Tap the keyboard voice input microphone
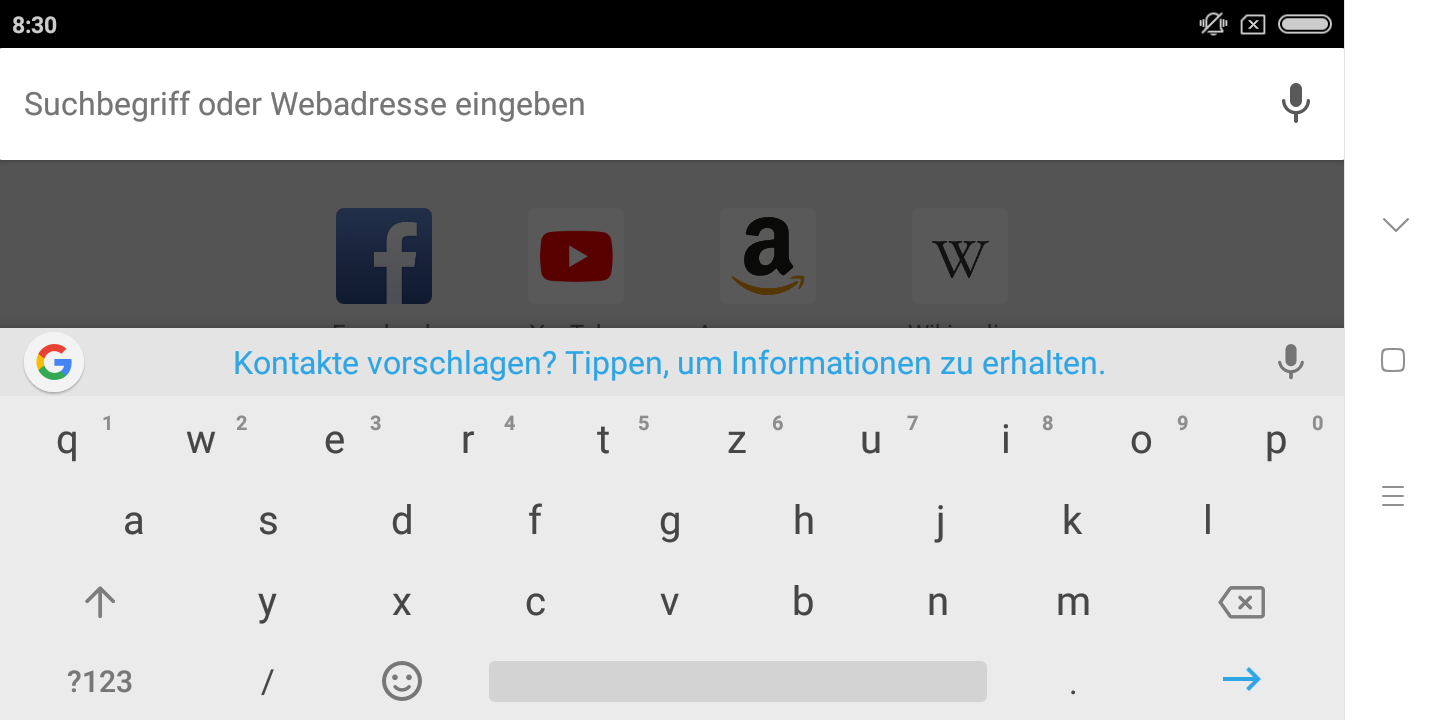1440x720 pixels. coord(1291,362)
